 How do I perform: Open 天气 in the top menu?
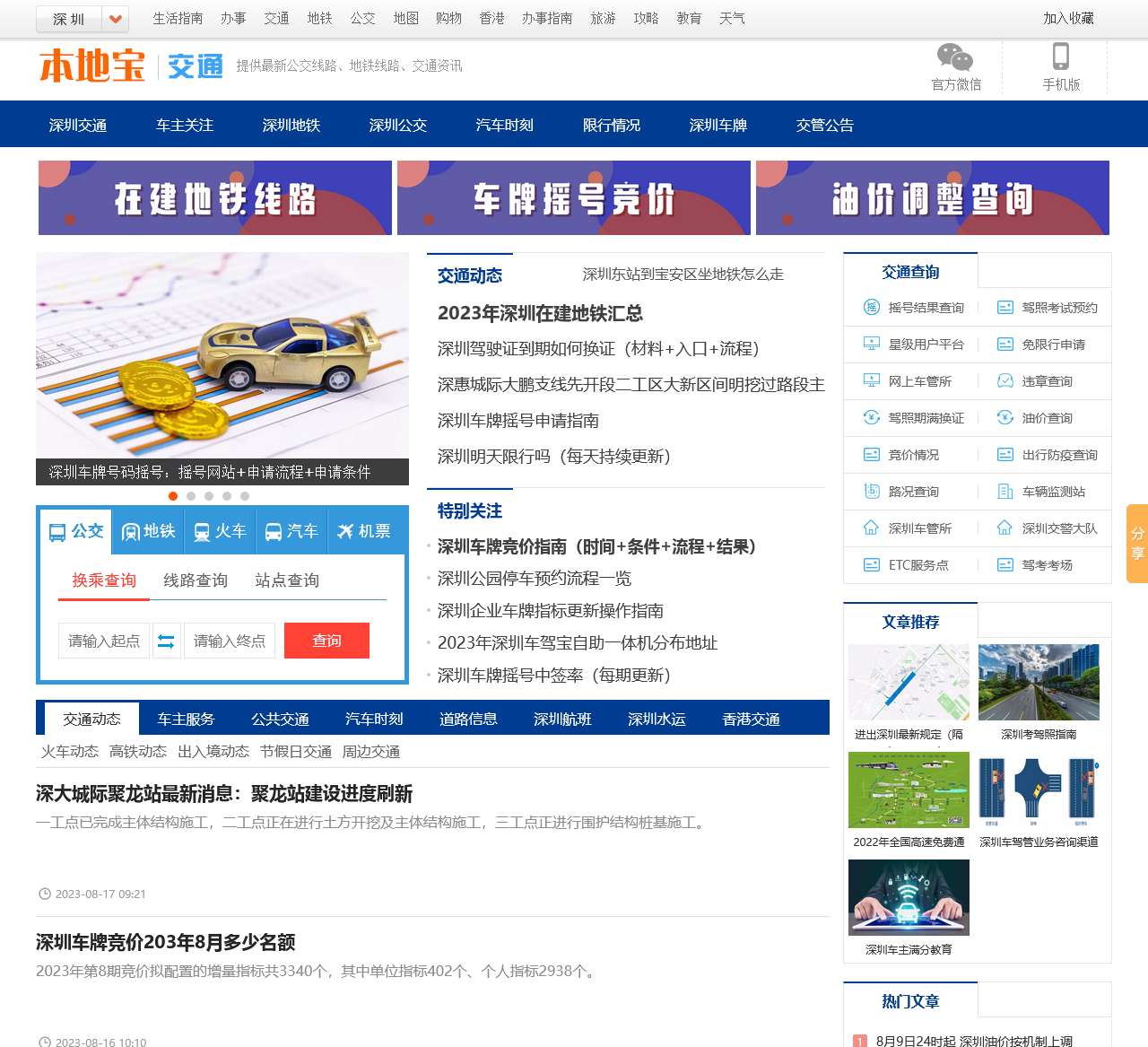(732, 18)
